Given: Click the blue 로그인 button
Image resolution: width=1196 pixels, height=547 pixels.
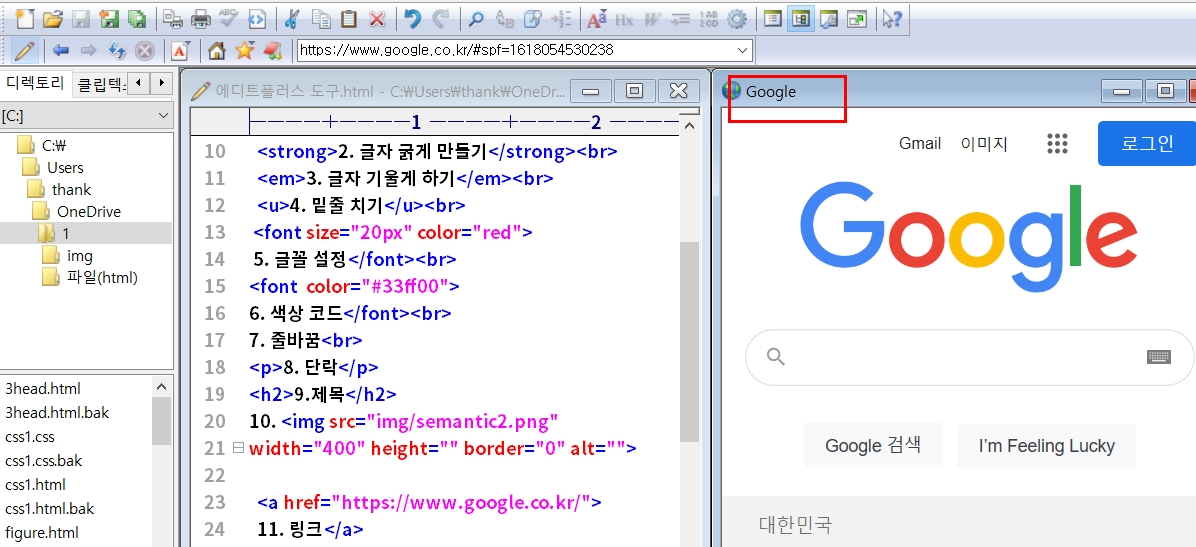Looking at the screenshot, I should [x=1147, y=143].
